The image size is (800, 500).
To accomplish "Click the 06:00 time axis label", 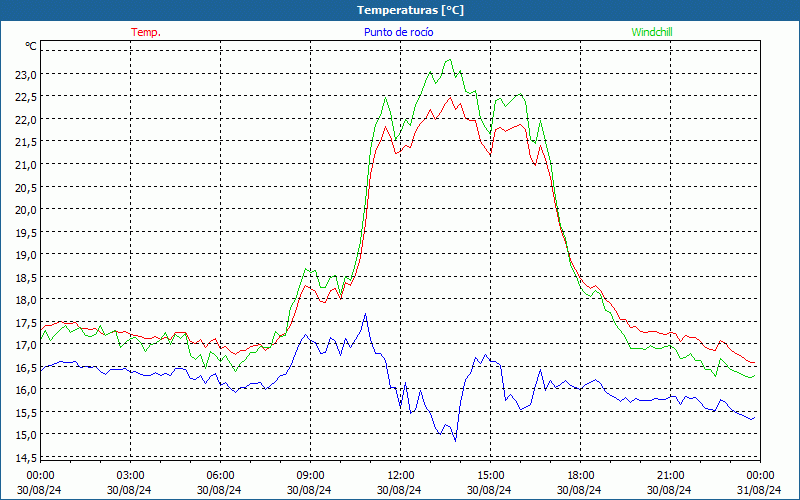I will pos(220,475).
